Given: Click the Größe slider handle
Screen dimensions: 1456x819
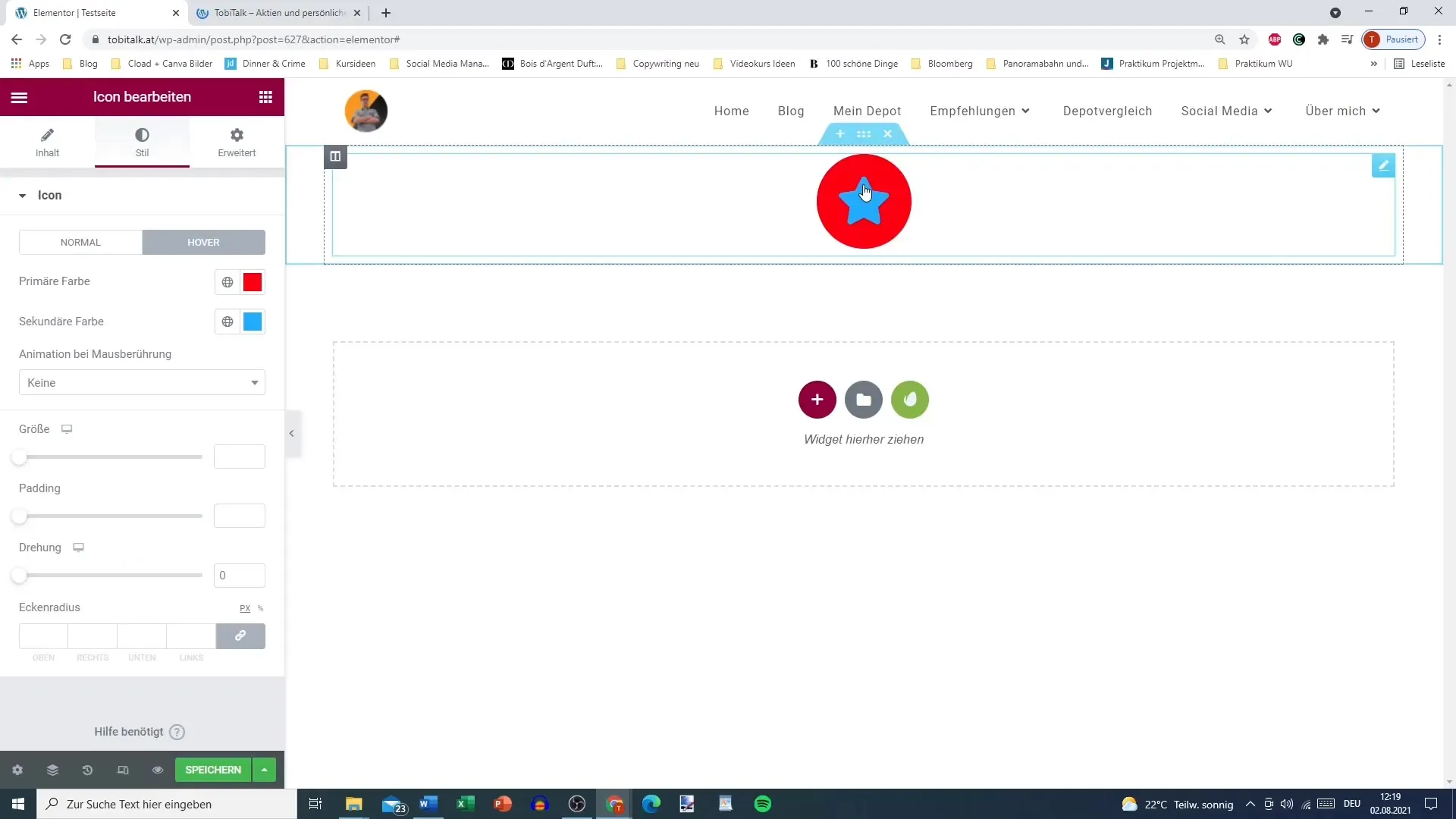Looking at the screenshot, I should 20,457.
